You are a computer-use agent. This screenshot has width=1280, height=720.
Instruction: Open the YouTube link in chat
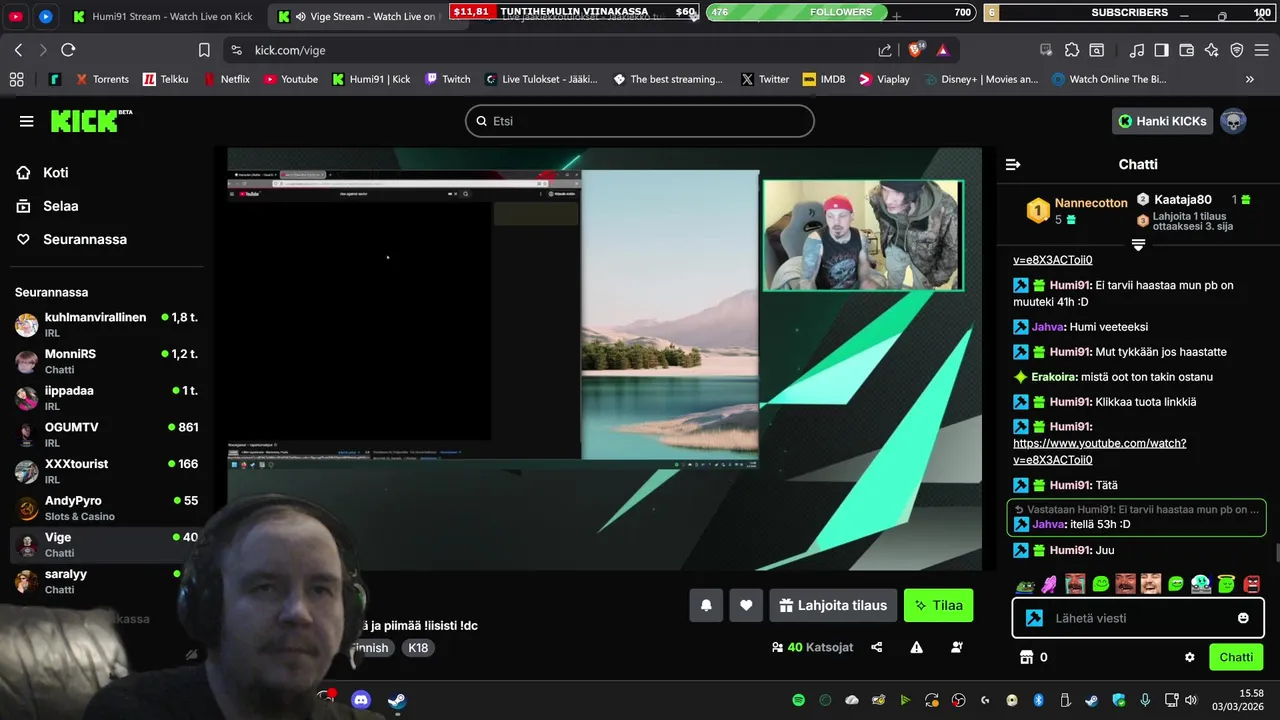pos(1099,451)
